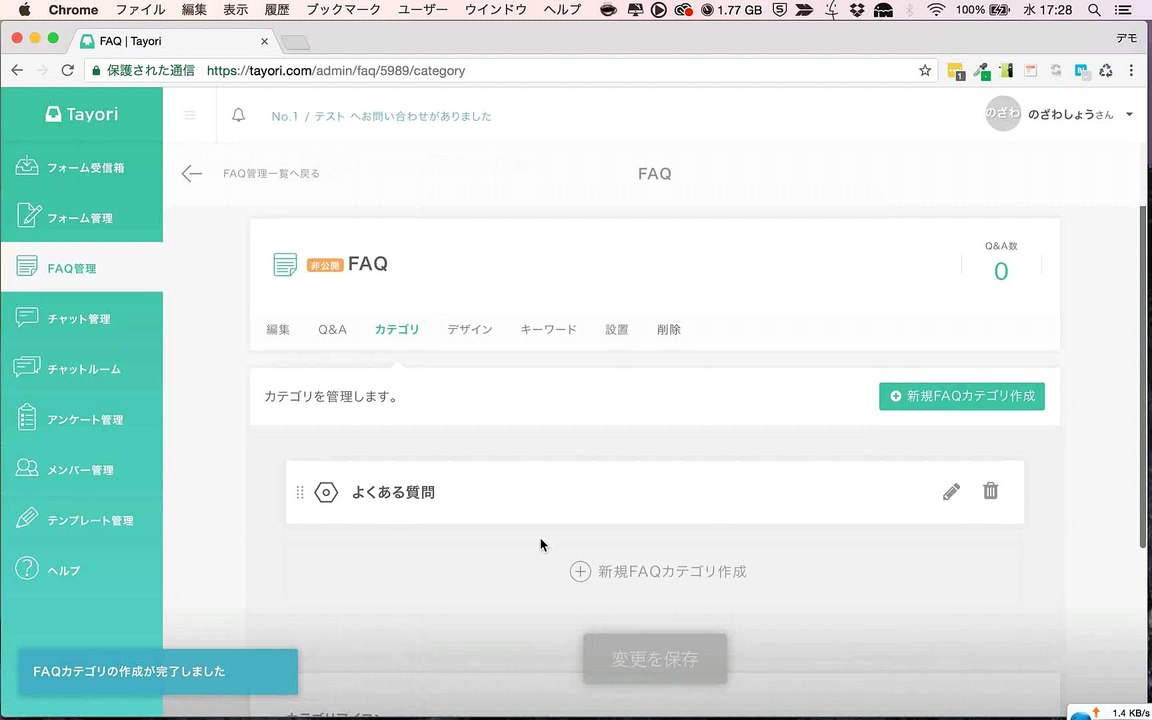Click FAQ管理一覧へ戻る link
1152x720 pixels.
click(271, 174)
